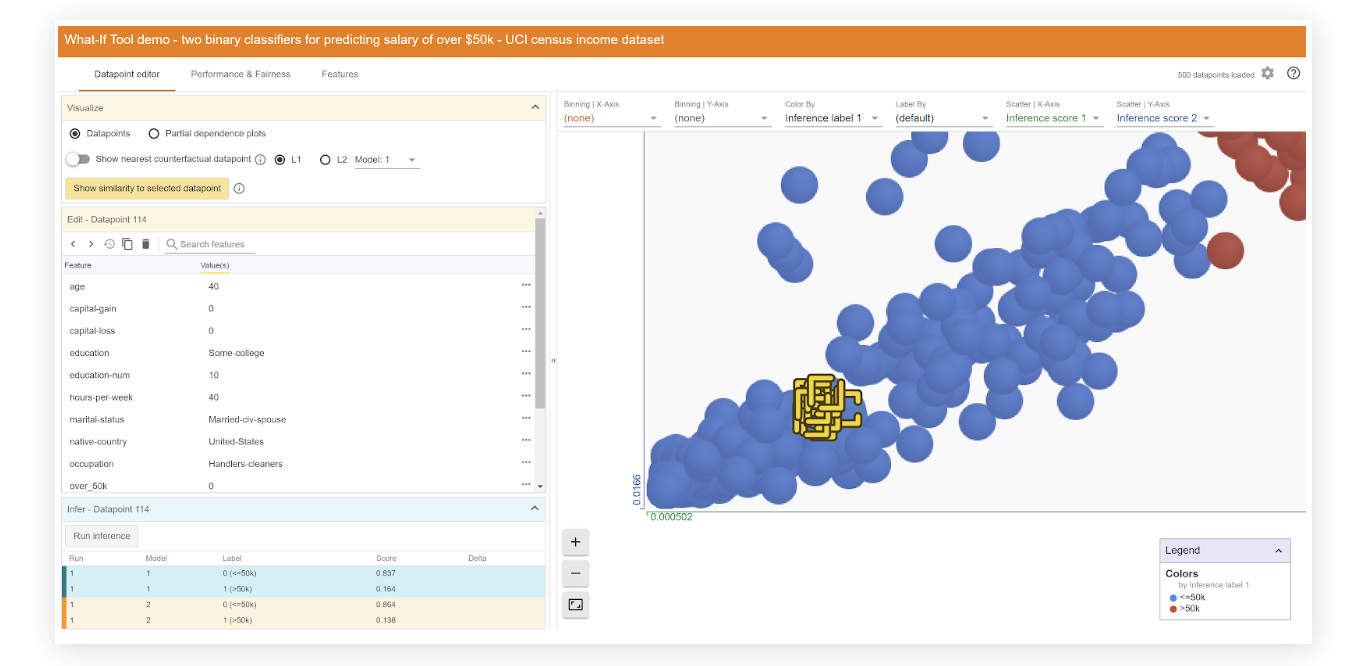Click the Run inference button
Screen dimensions: 1367x666
click(102, 536)
